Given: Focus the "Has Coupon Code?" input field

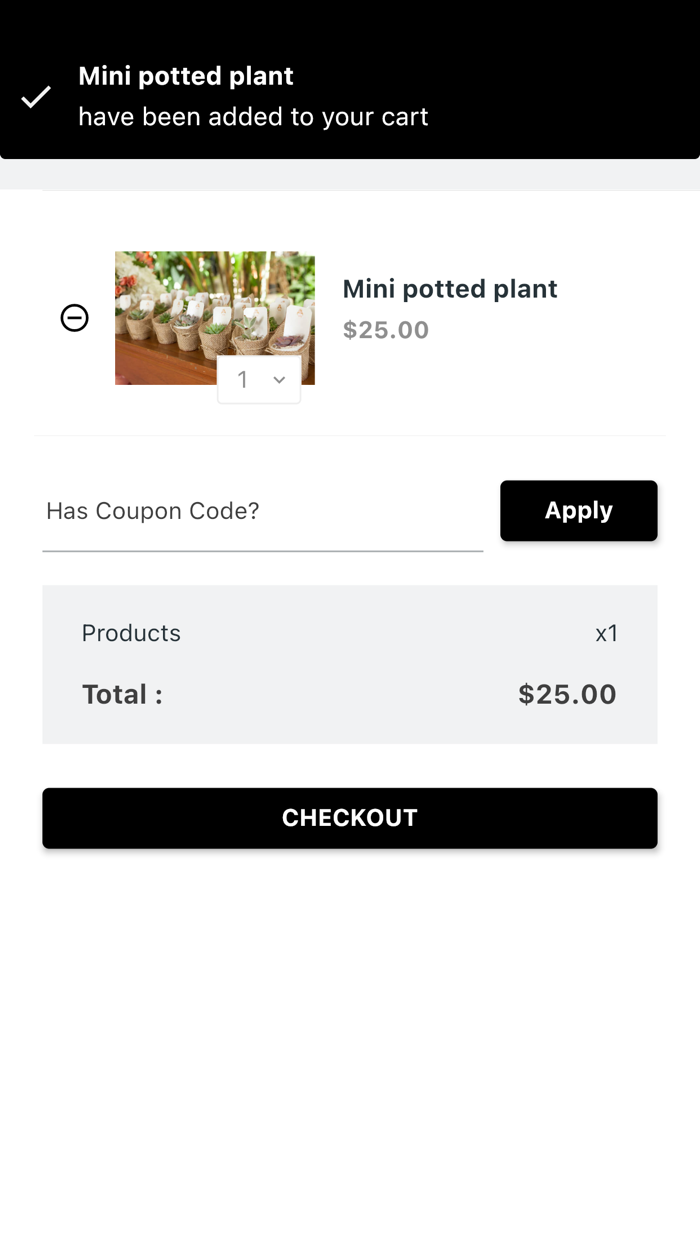Looking at the screenshot, I should click(x=262, y=511).
